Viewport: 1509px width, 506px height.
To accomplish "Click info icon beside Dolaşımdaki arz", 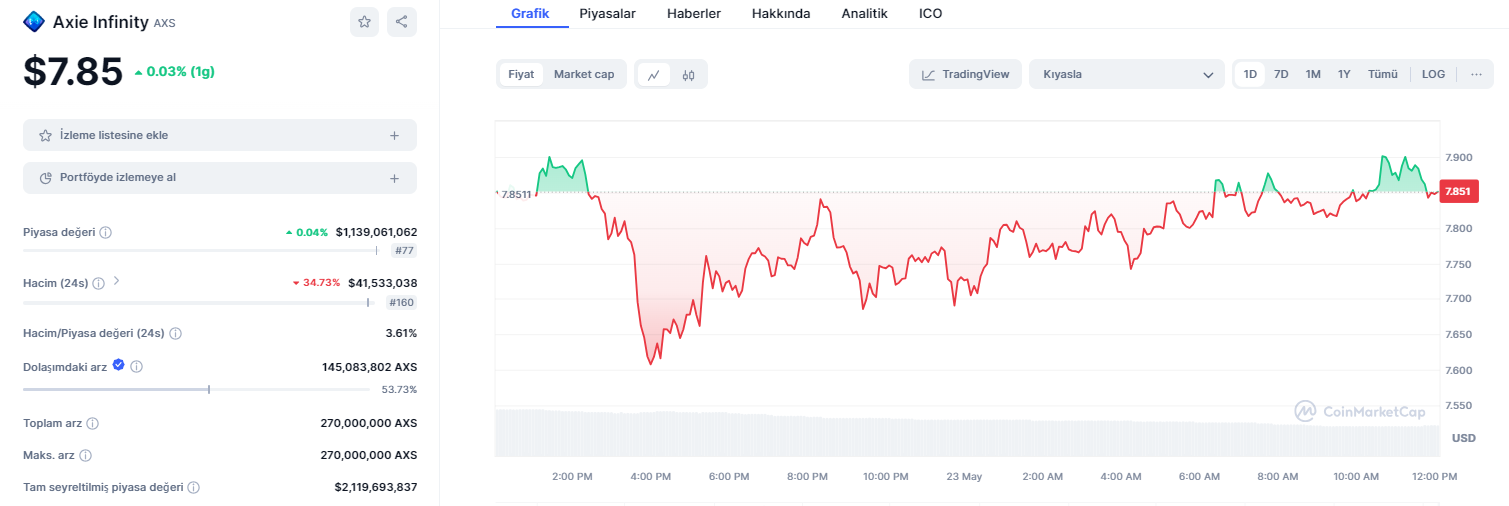I will [x=137, y=367].
